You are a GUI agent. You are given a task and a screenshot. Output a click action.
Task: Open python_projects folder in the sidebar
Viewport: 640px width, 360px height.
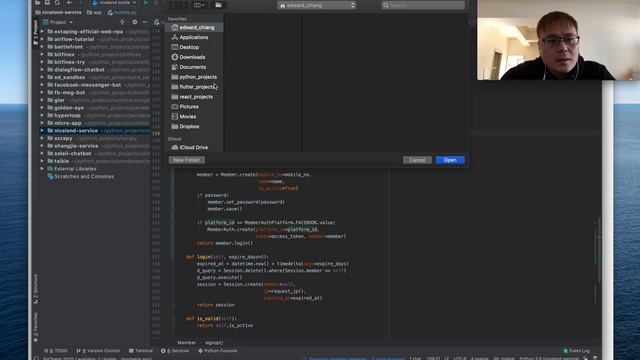198,77
